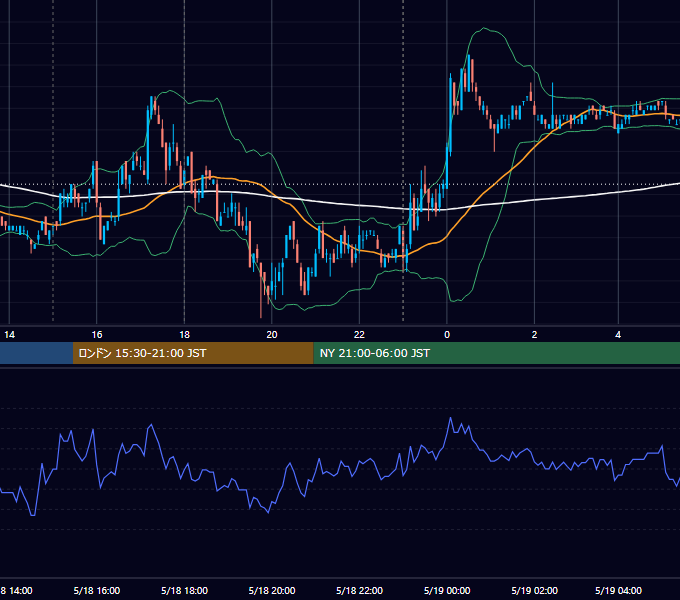Select the blue session bar before ロンドン
This screenshot has height=600, width=680.
(x=36, y=353)
